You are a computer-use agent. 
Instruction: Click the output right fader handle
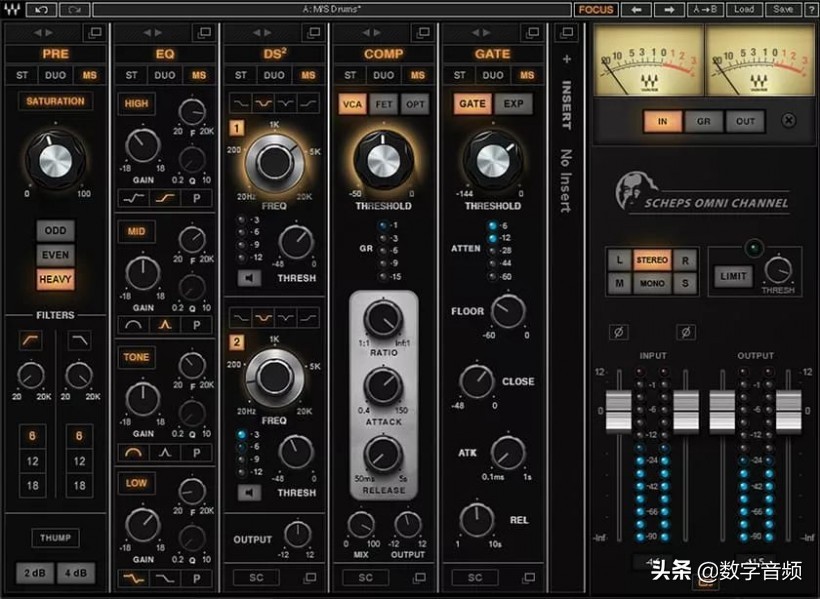pyautogui.click(x=789, y=411)
